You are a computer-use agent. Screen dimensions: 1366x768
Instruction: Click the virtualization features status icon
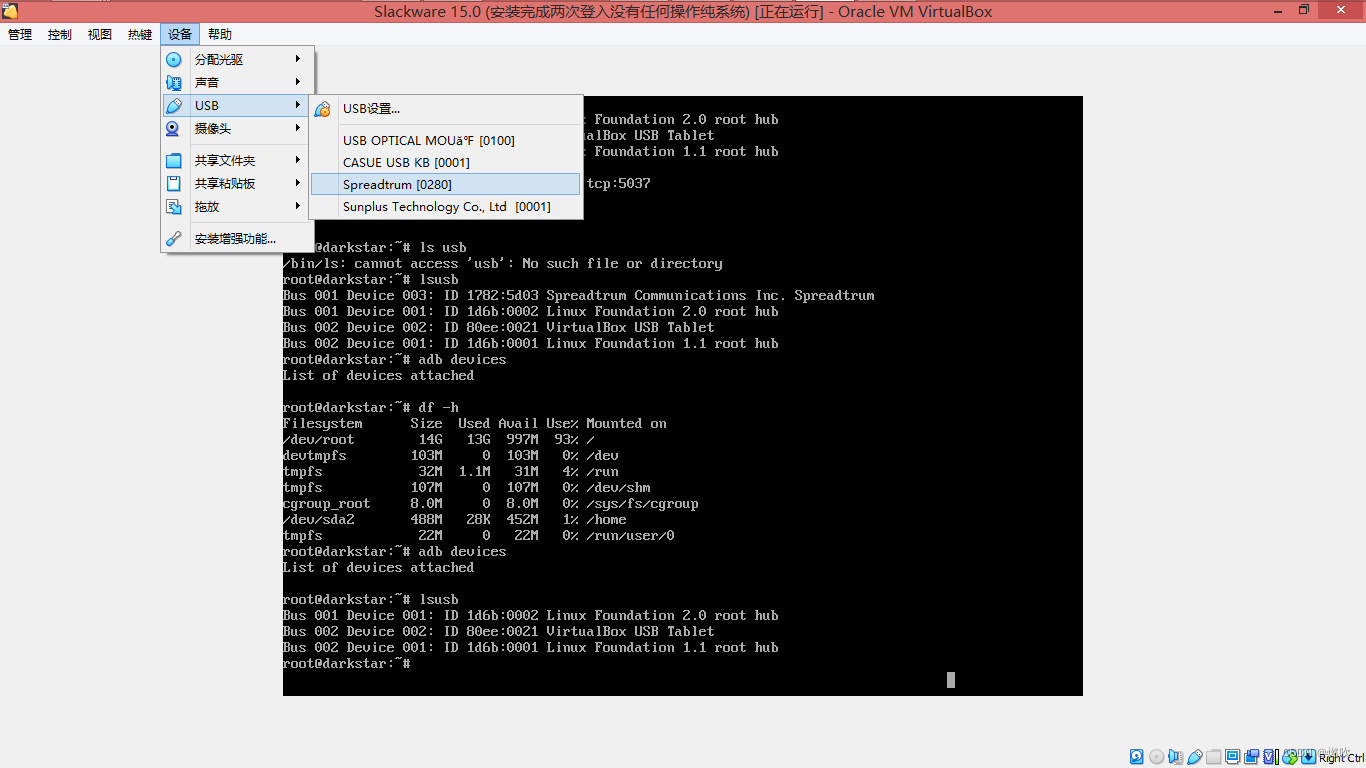1268,756
